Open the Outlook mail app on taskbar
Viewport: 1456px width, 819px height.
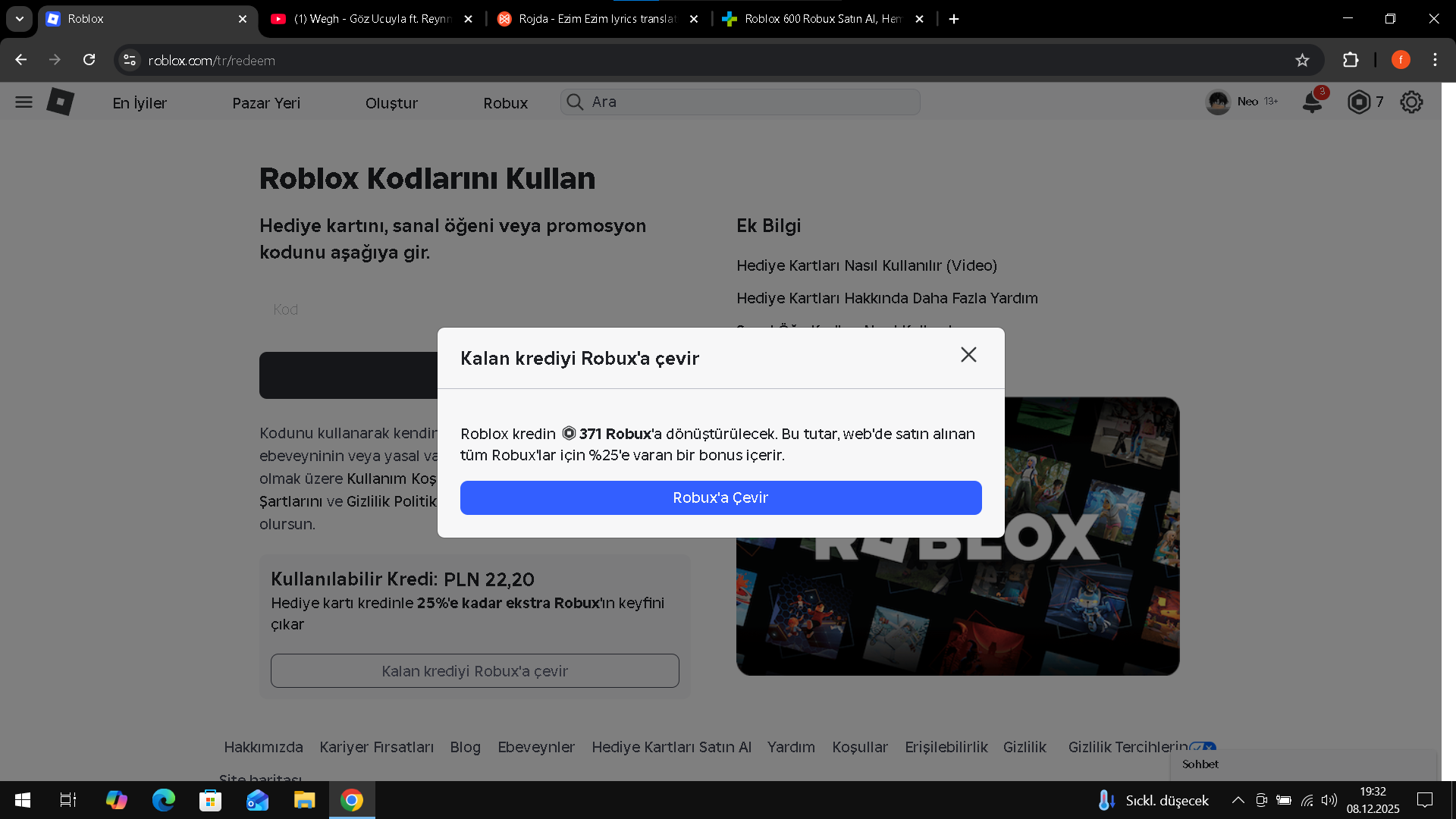[x=257, y=800]
